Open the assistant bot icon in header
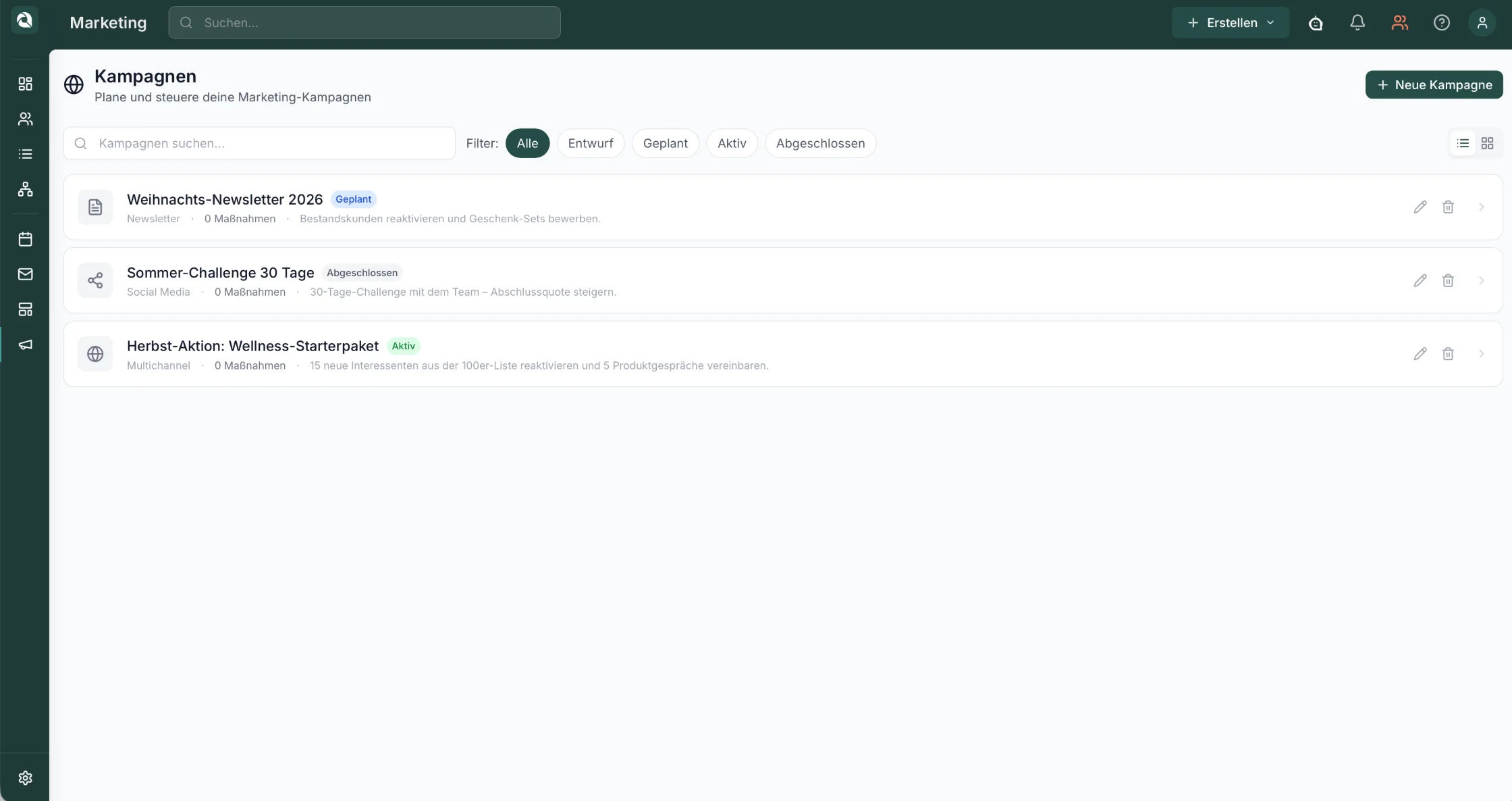This screenshot has width=1512, height=801. tap(1316, 23)
